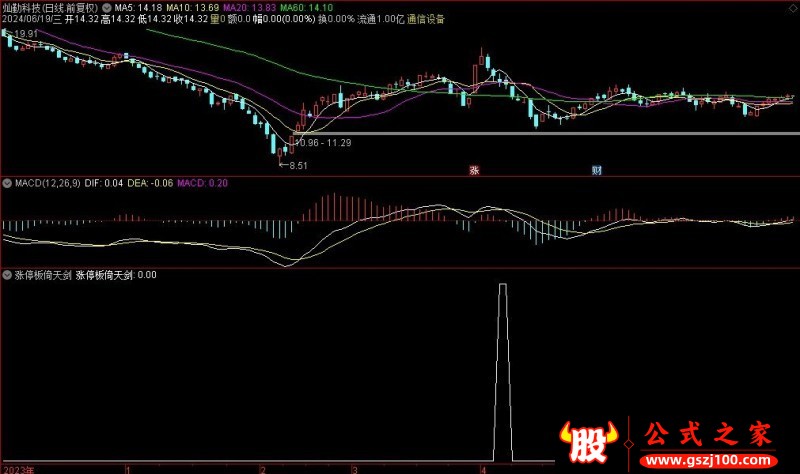Open the MACD indicator panel dropdown arrow
Image resolution: width=800 pixels, height=474 pixels.
click(x=7, y=183)
